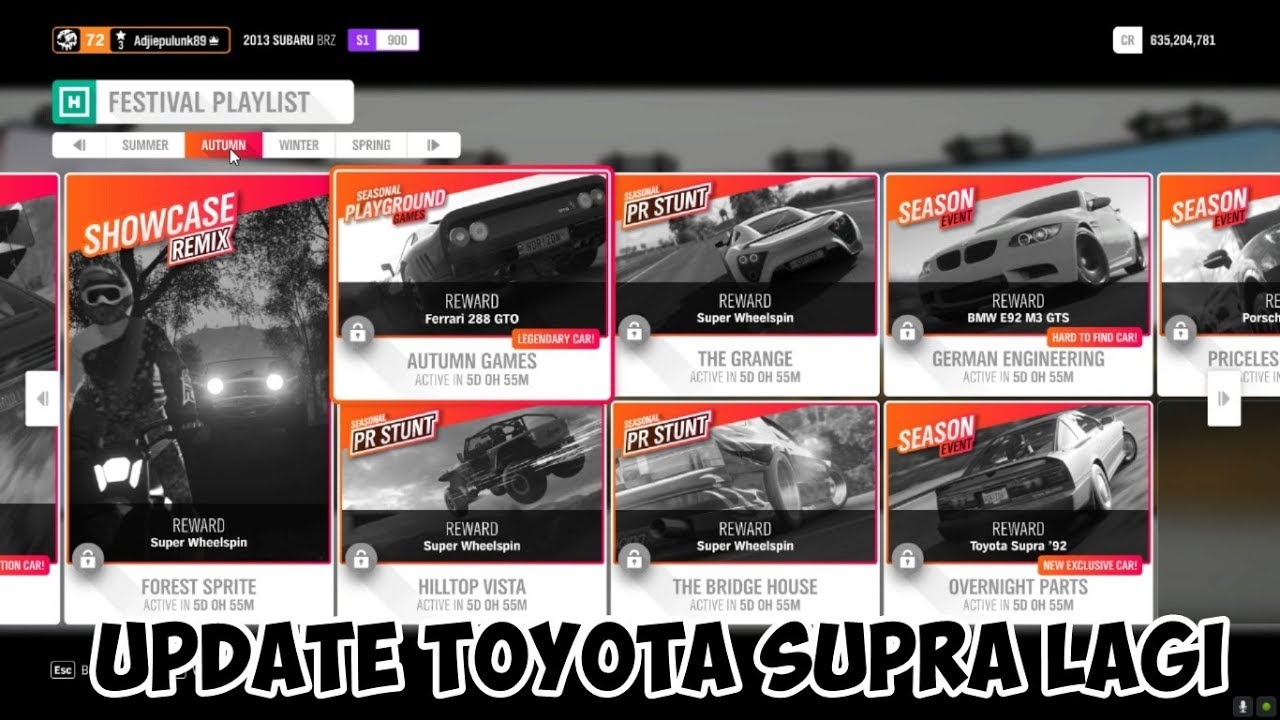Screen dimensions: 1280x720
Task: Select the Autumn season tab
Action: pyautogui.click(x=223, y=145)
